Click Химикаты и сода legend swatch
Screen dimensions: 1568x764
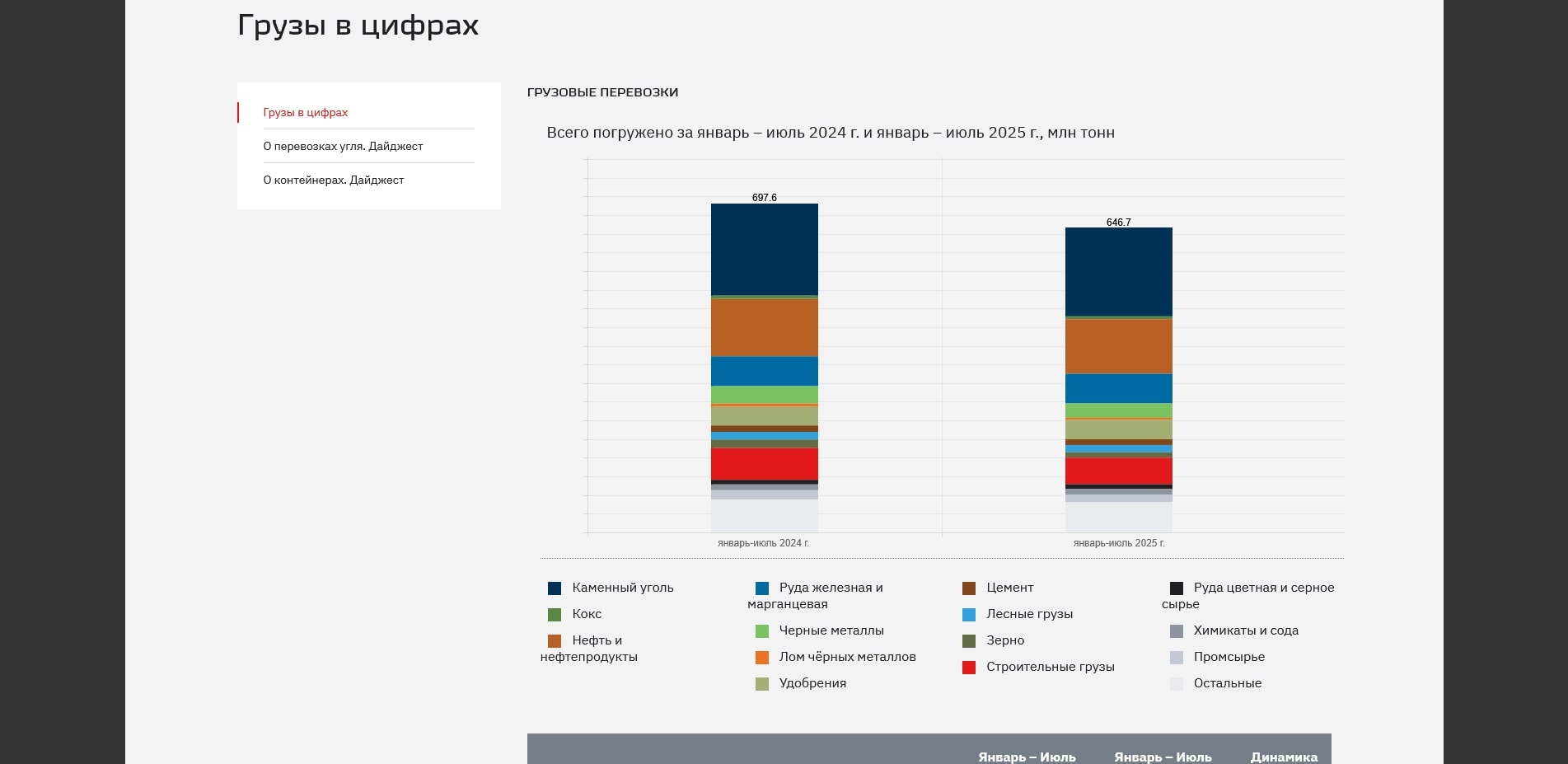pyautogui.click(x=1177, y=631)
